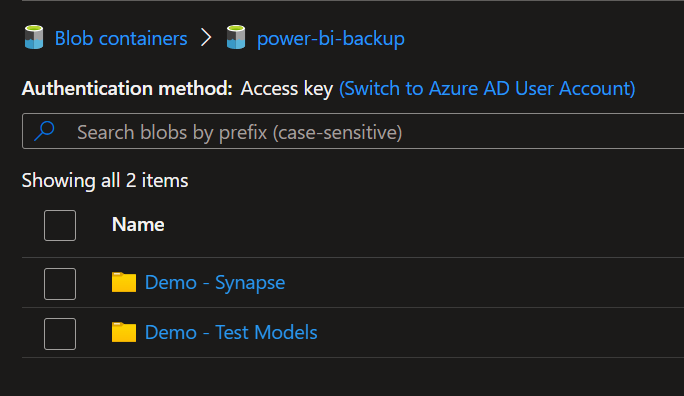Click the Access key authentication value
The image size is (684, 396).
[x=287, y=89]
